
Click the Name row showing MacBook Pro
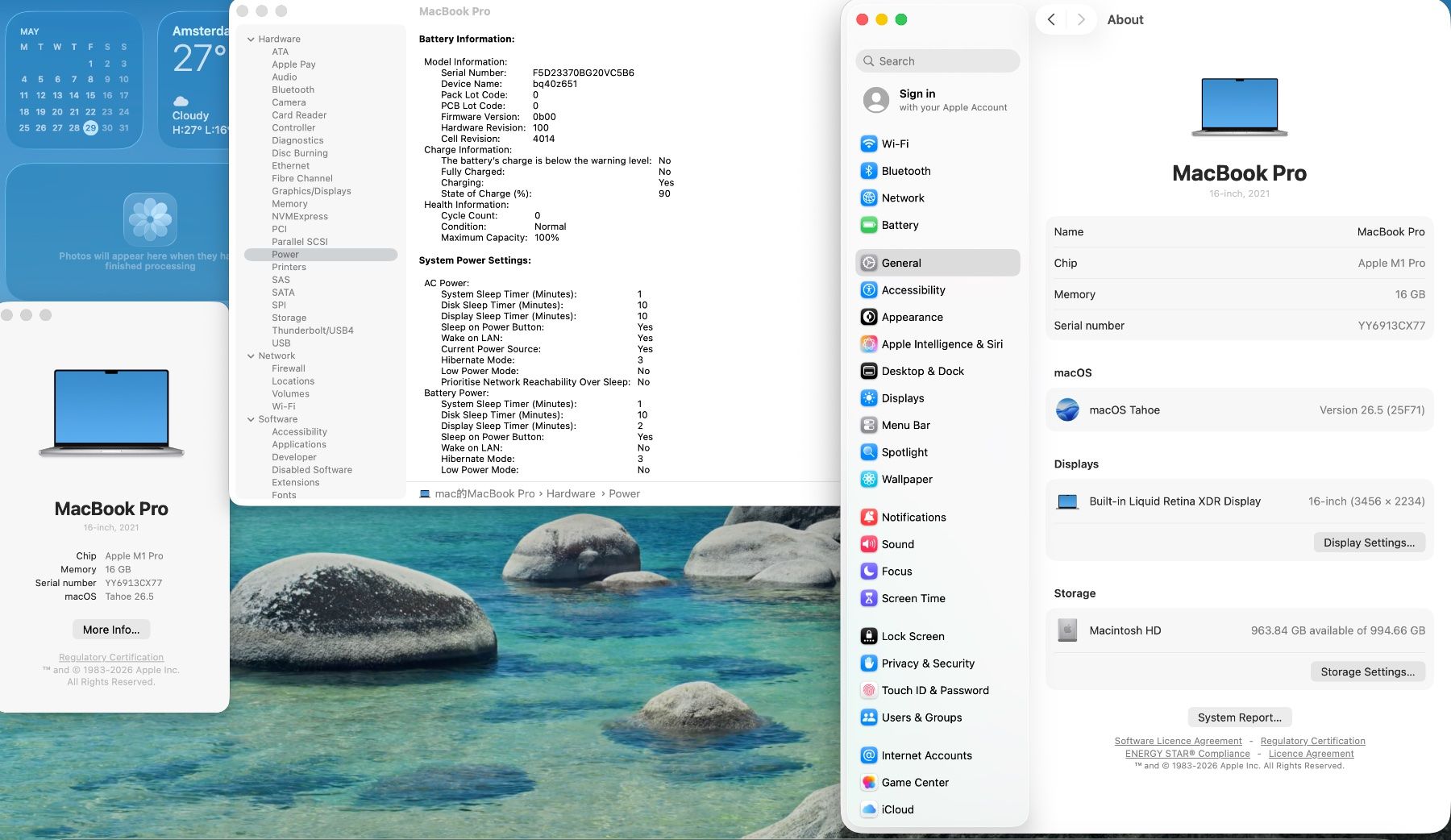(1239, 232)
